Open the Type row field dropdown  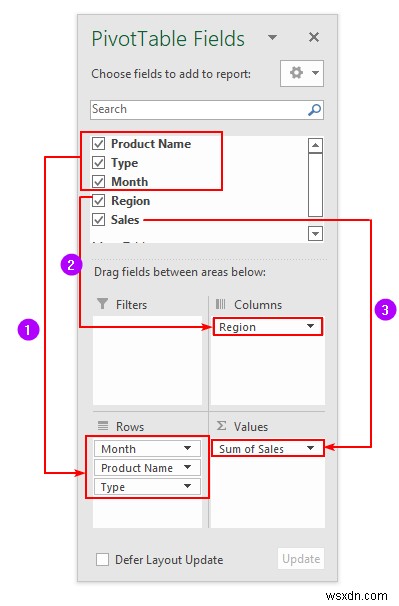click(188, 486)
